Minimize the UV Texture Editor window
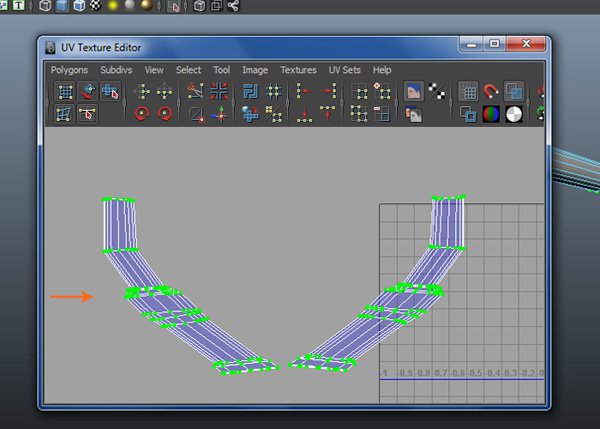The image size is (600, 429). (x=471, y=44)
